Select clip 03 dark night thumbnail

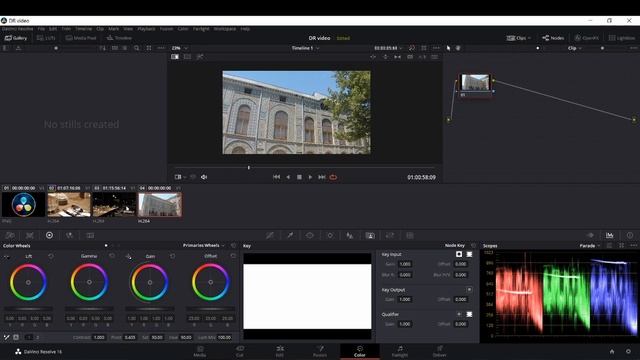pos(114,204)
